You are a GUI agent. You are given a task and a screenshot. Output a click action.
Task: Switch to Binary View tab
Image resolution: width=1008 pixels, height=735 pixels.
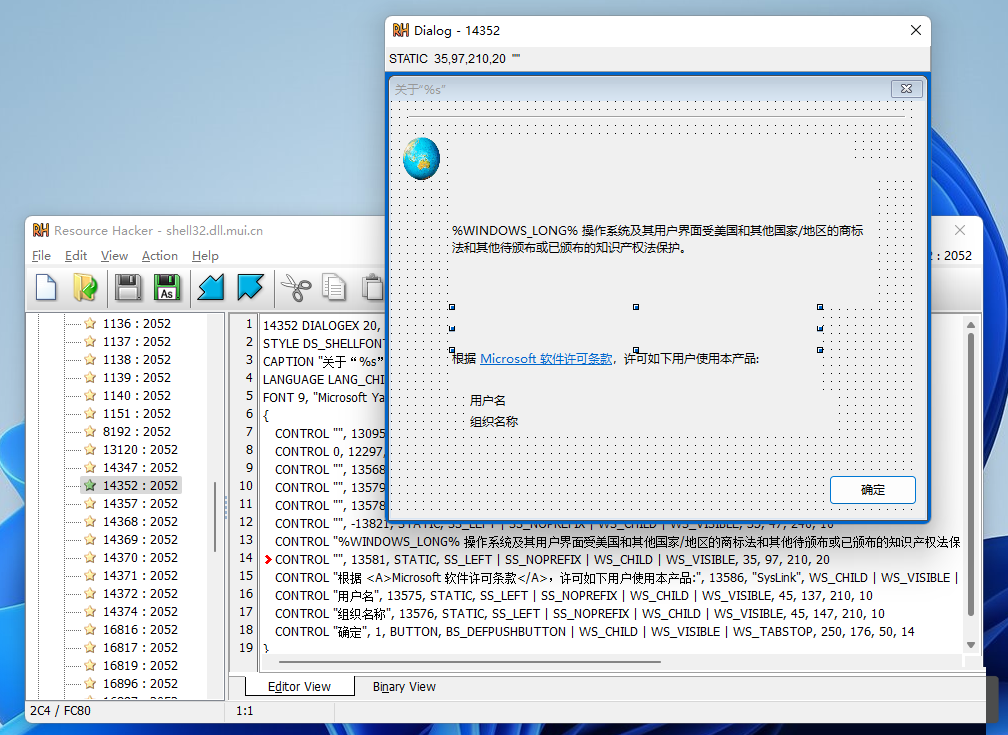pyautogui.click(x=406, y=687)
